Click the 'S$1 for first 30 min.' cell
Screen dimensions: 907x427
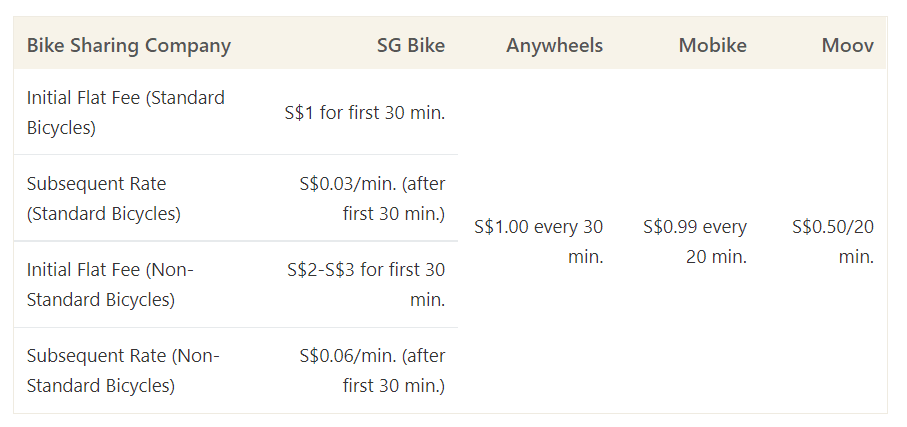(x=364, y=112)
